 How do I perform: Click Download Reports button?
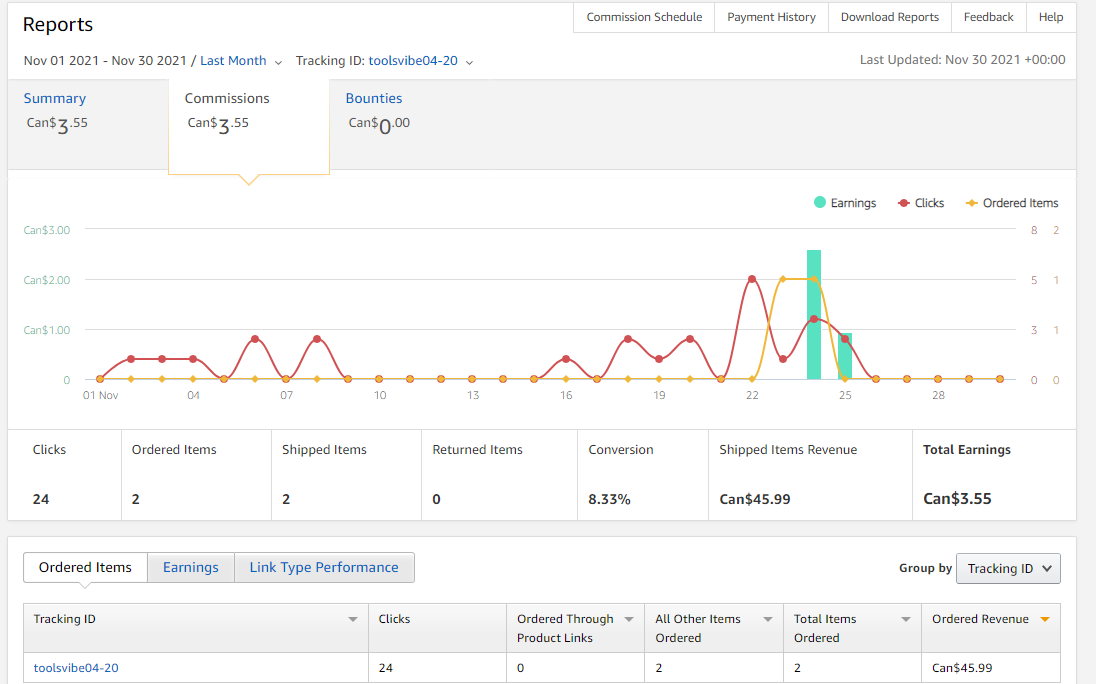(x=890, y=17)
